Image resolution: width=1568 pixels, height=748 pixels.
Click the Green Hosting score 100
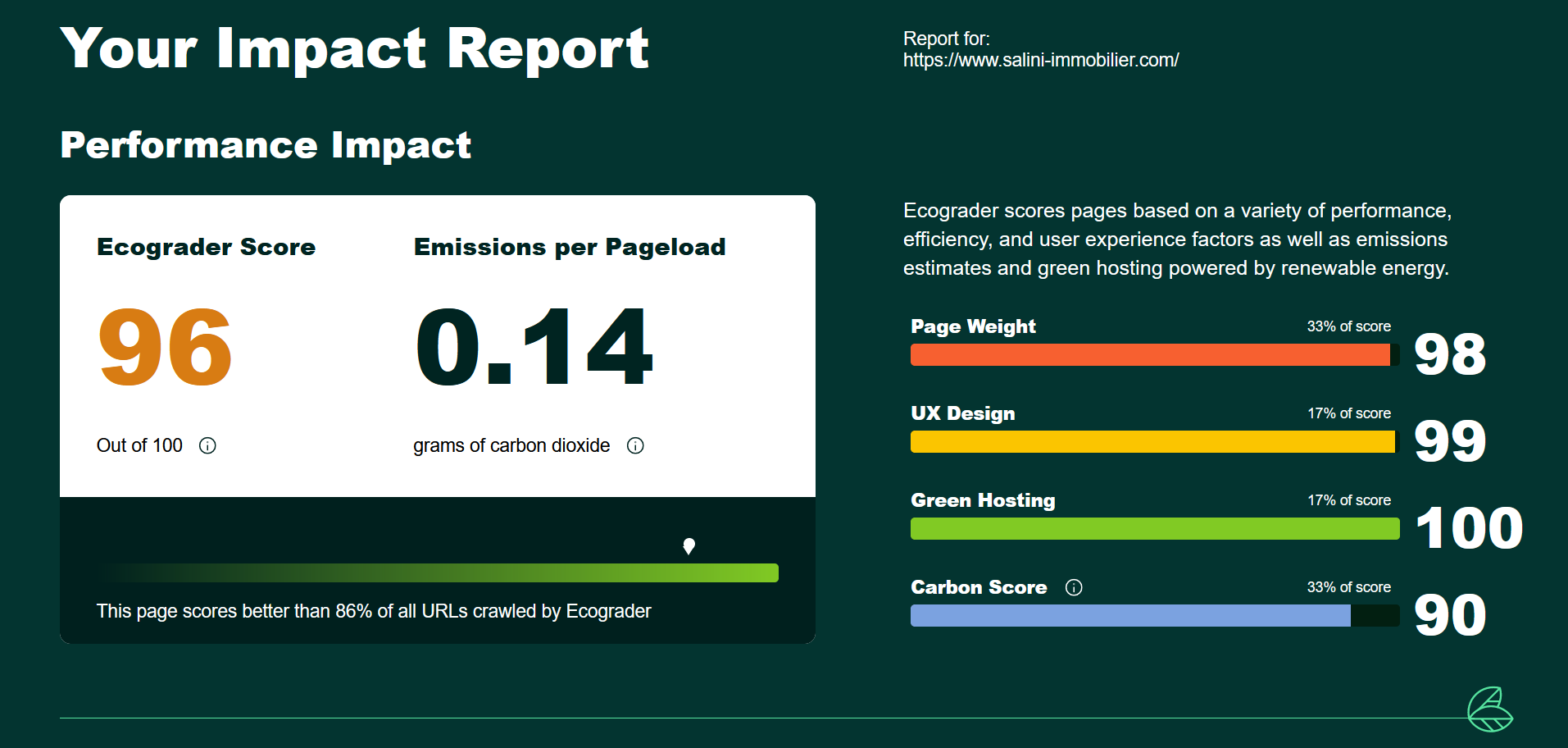1469,528
